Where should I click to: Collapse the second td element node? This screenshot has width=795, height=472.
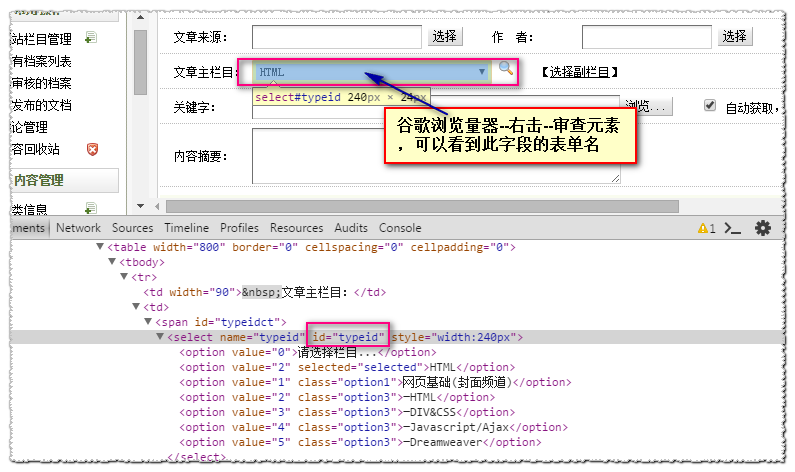click(136, 306)
